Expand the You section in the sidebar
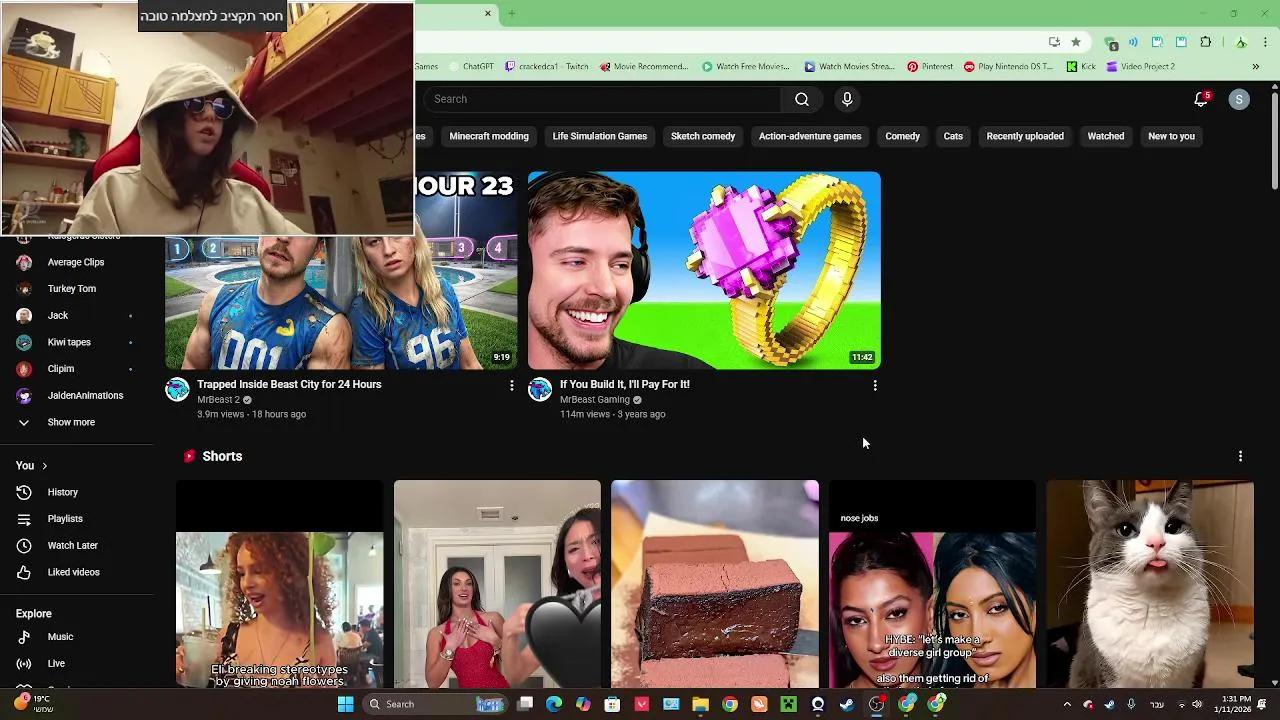The height and width of the screenshot is (720, 1280). [x=24, y=465]
